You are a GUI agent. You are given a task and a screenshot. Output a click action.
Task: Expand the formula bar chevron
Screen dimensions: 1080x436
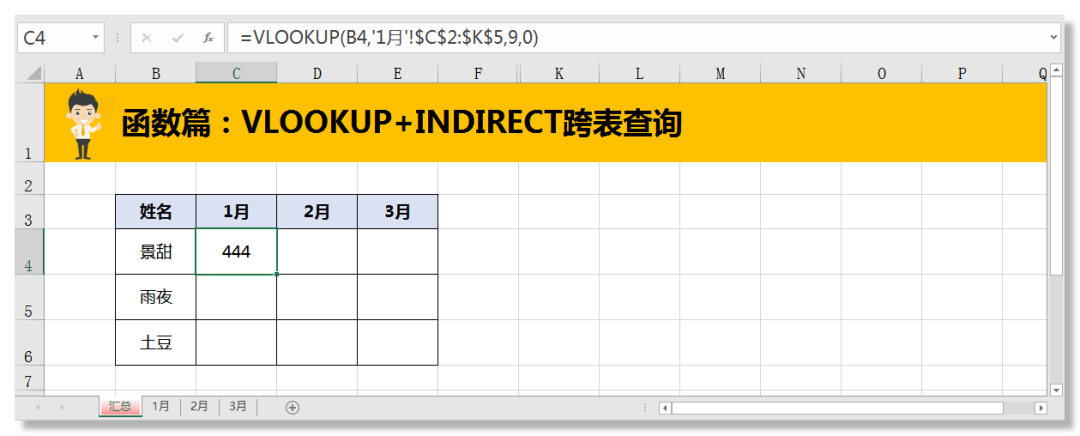[x=1053, y=38]
